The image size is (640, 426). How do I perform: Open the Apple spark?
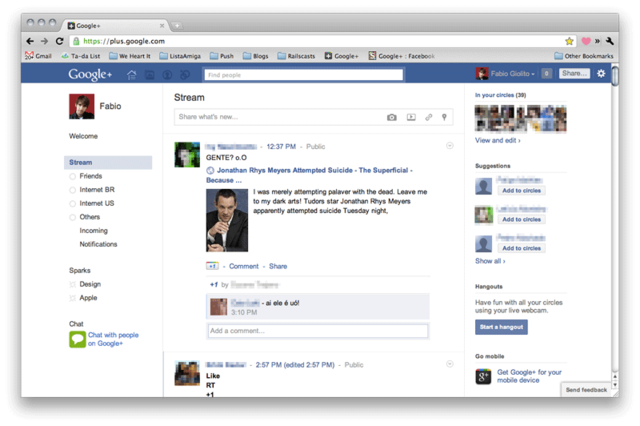click(84, 298)
